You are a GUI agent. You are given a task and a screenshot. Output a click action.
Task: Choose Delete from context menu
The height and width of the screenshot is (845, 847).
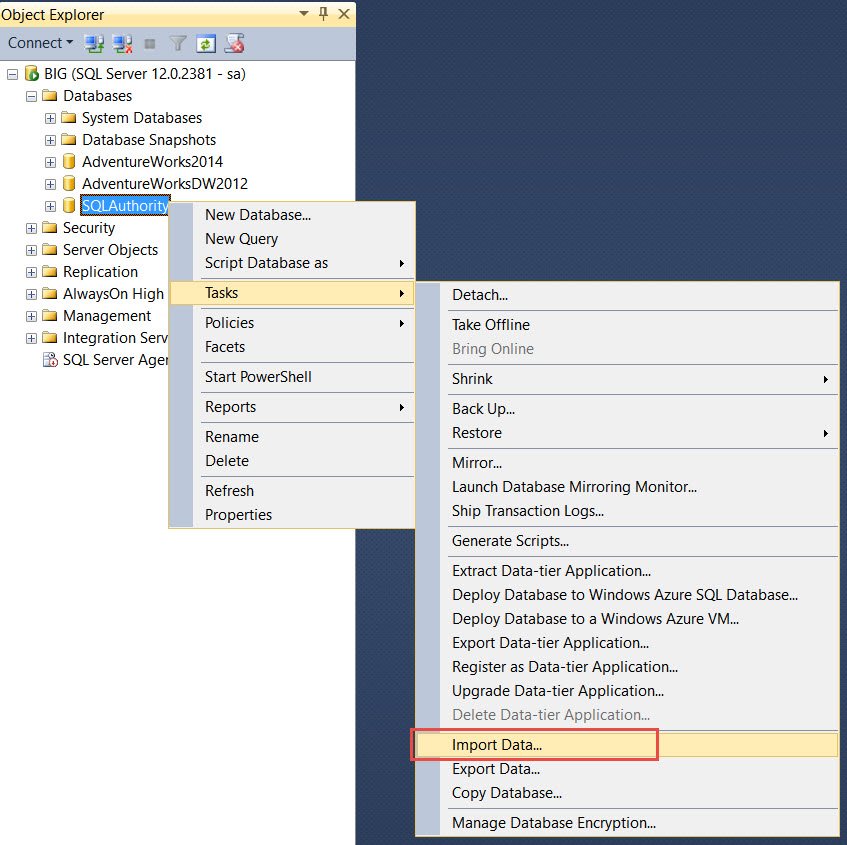click(292, 460)
